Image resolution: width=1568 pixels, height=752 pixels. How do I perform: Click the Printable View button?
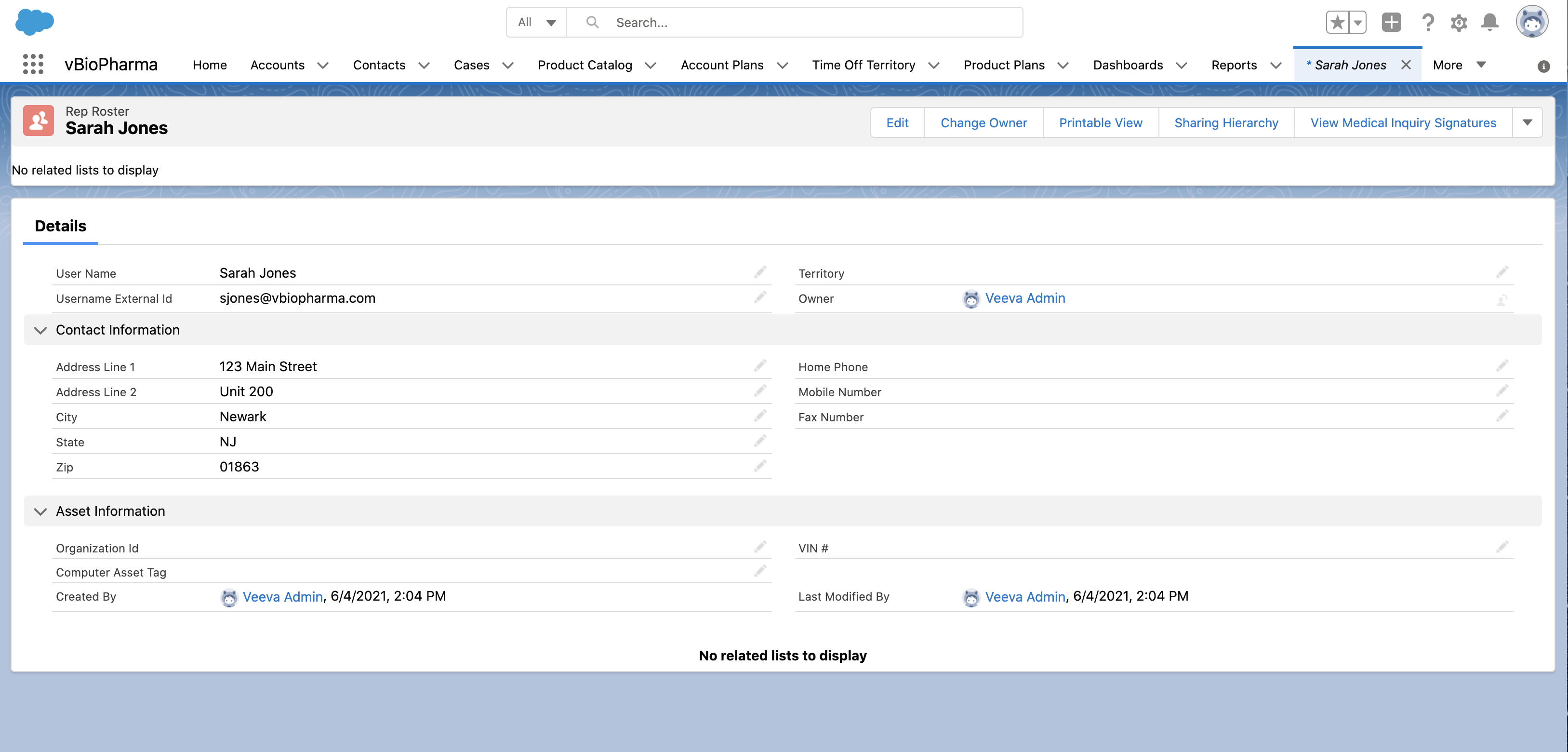(1100, 122)
